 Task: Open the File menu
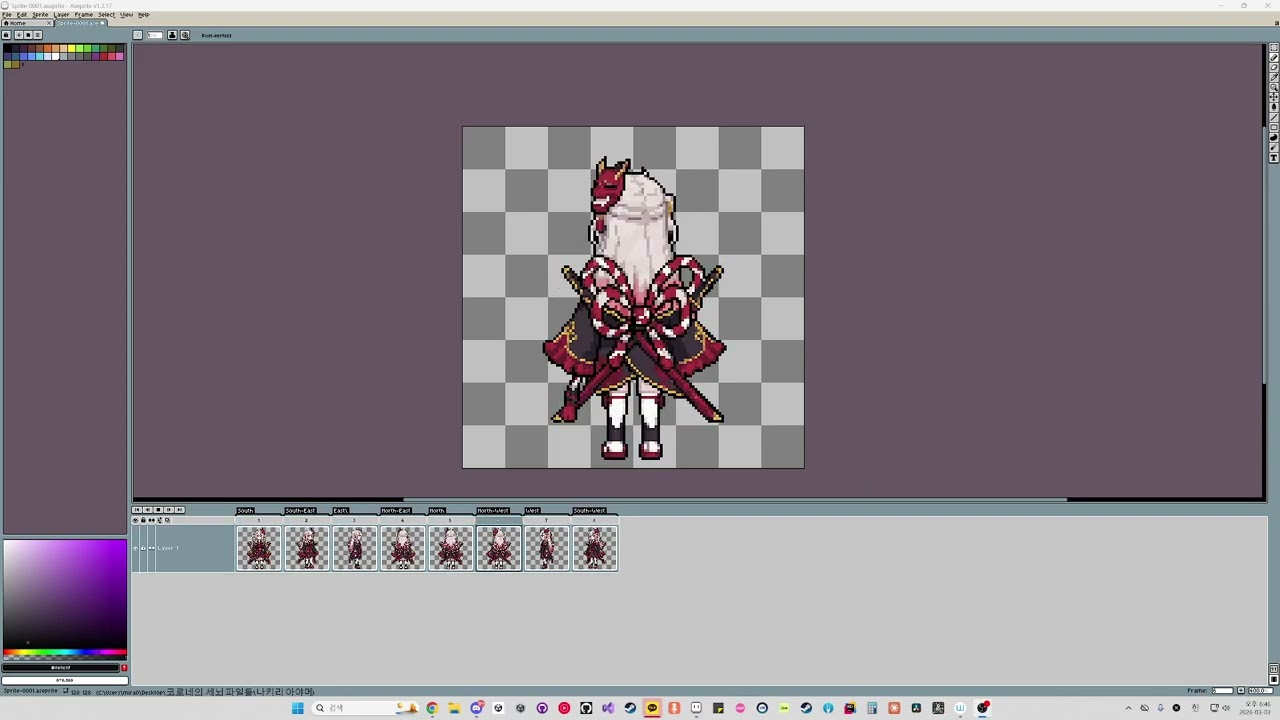tap(7, 15)
